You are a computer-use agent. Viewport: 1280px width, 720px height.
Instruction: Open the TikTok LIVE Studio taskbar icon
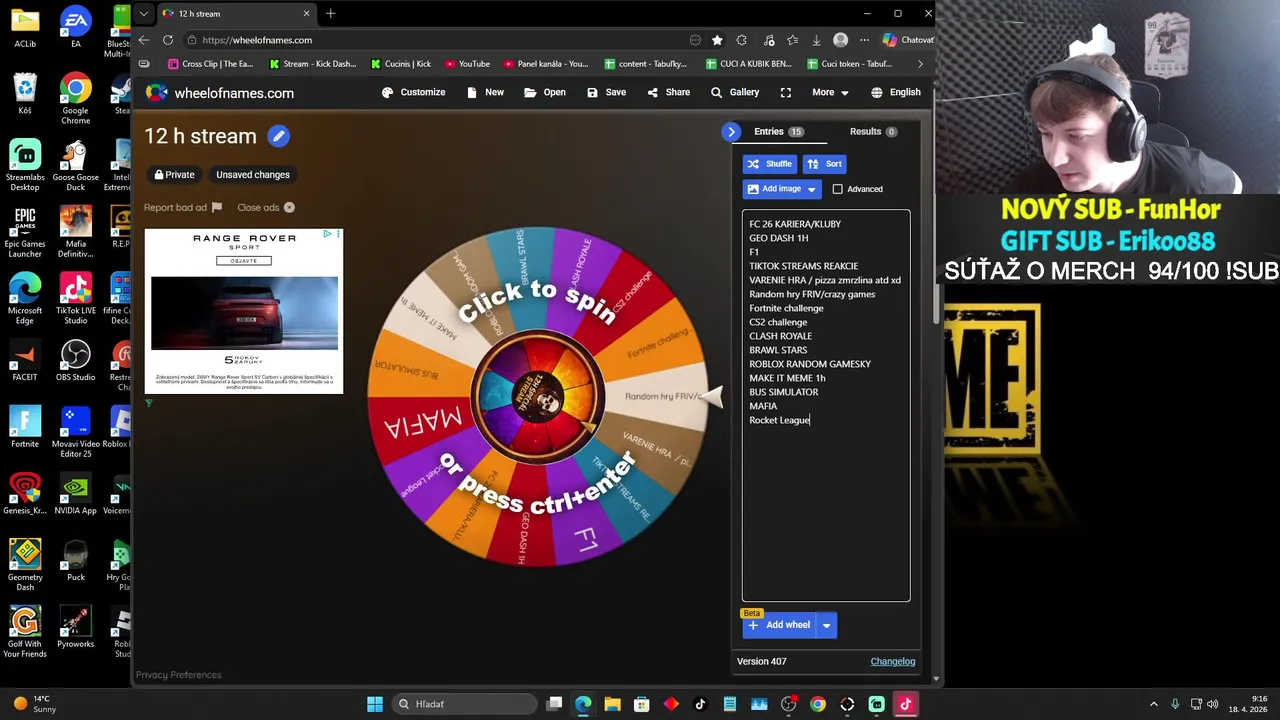click(905, 704)
